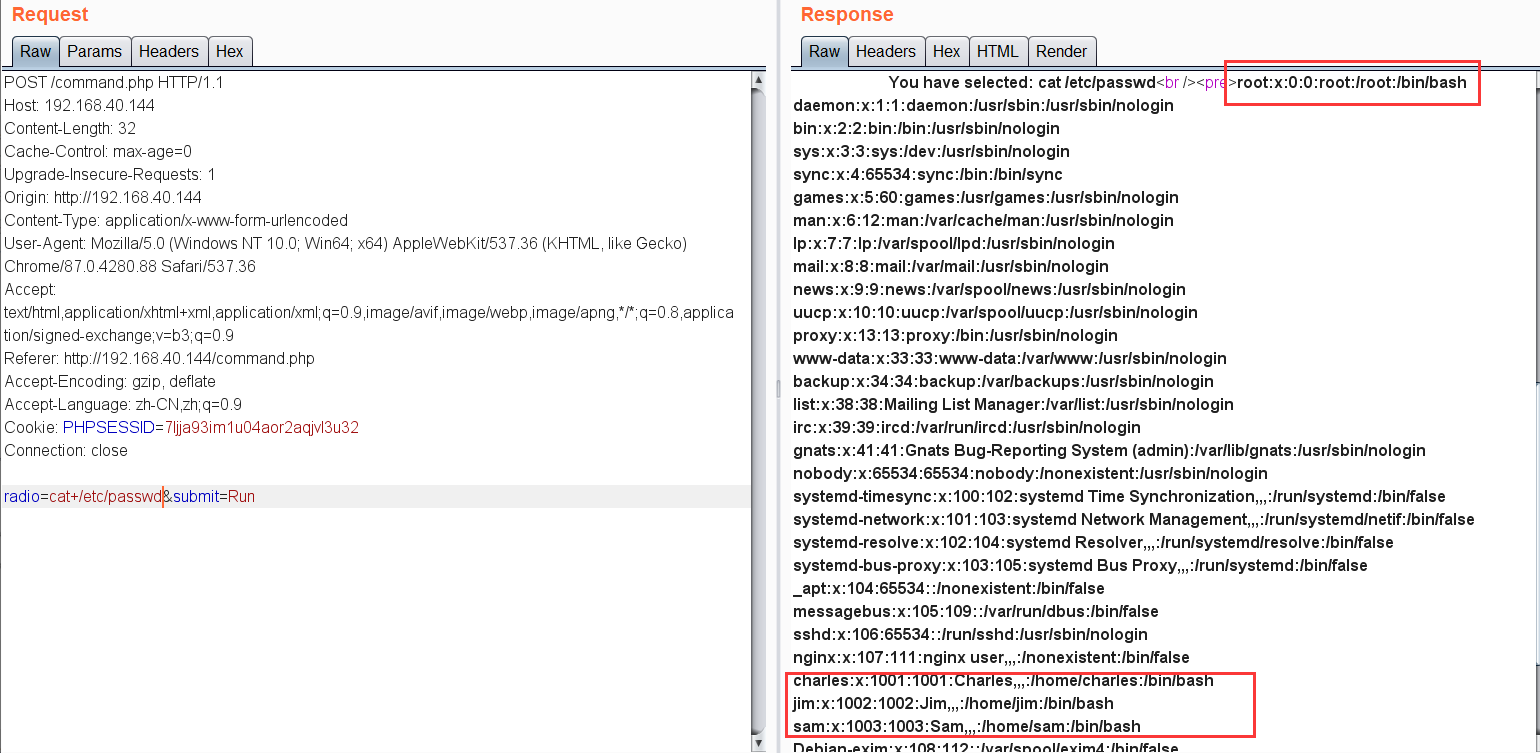Click the radio=cat+/etc/passwd request body

(x=83, y=496)
